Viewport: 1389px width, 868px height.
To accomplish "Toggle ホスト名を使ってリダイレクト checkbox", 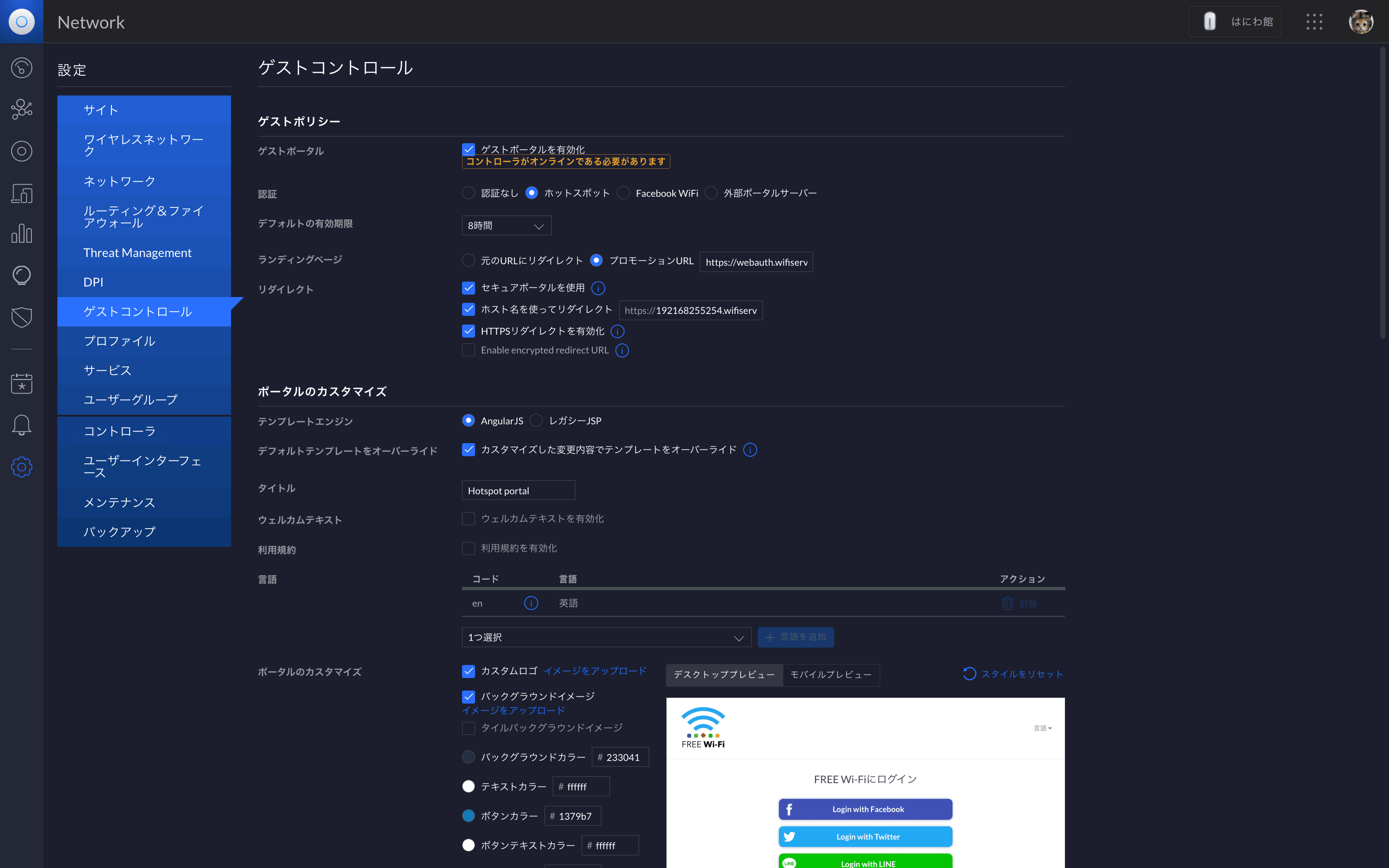I will [468, 310].
